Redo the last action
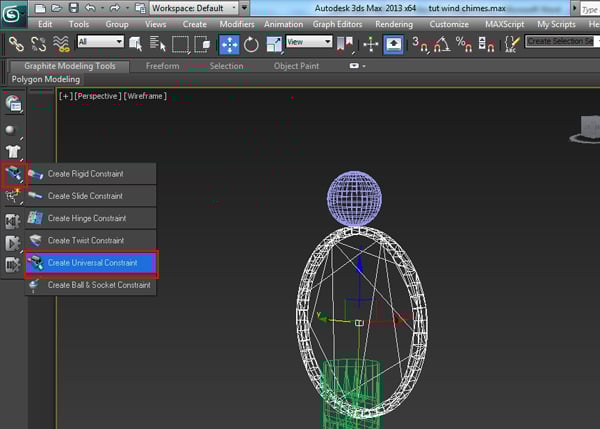This screenshot has width=600, height=429. [x=114, y=8]
